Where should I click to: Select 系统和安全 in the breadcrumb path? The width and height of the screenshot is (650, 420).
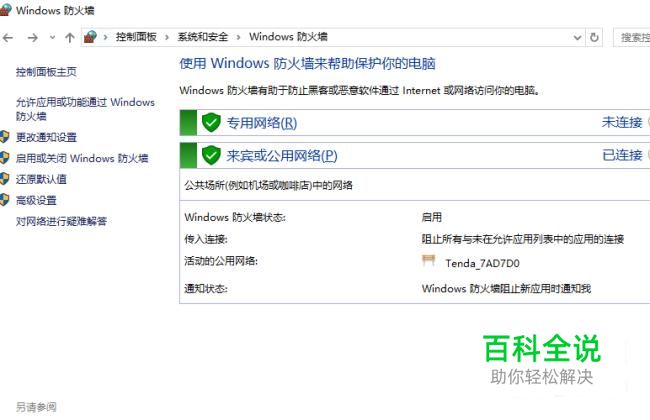203,37
